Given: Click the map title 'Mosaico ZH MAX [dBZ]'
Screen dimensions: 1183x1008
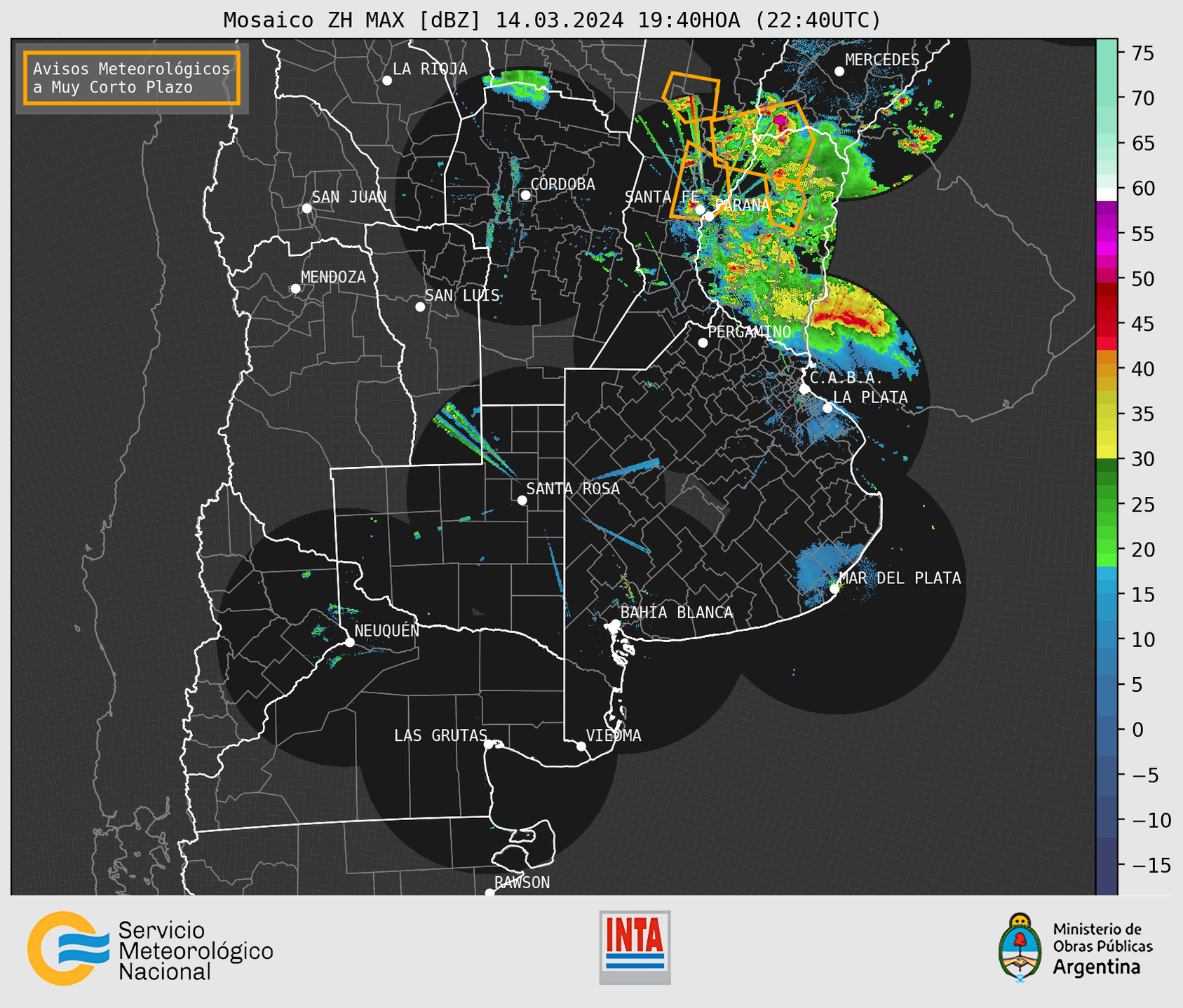Looking at the screenshot, I should pyautogui.click(x=353, y=20).
